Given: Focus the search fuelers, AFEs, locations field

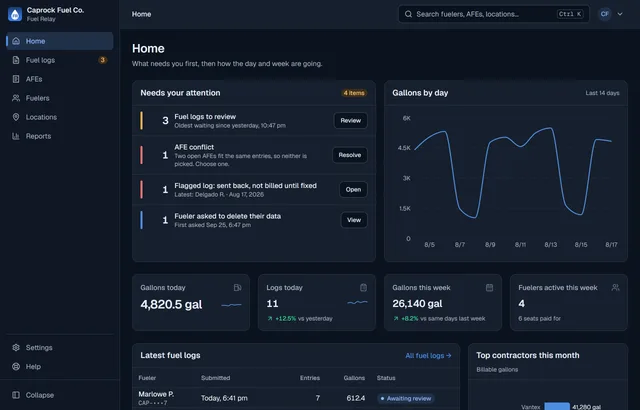Looking at the screenshot, I should [x=494, y=14].
